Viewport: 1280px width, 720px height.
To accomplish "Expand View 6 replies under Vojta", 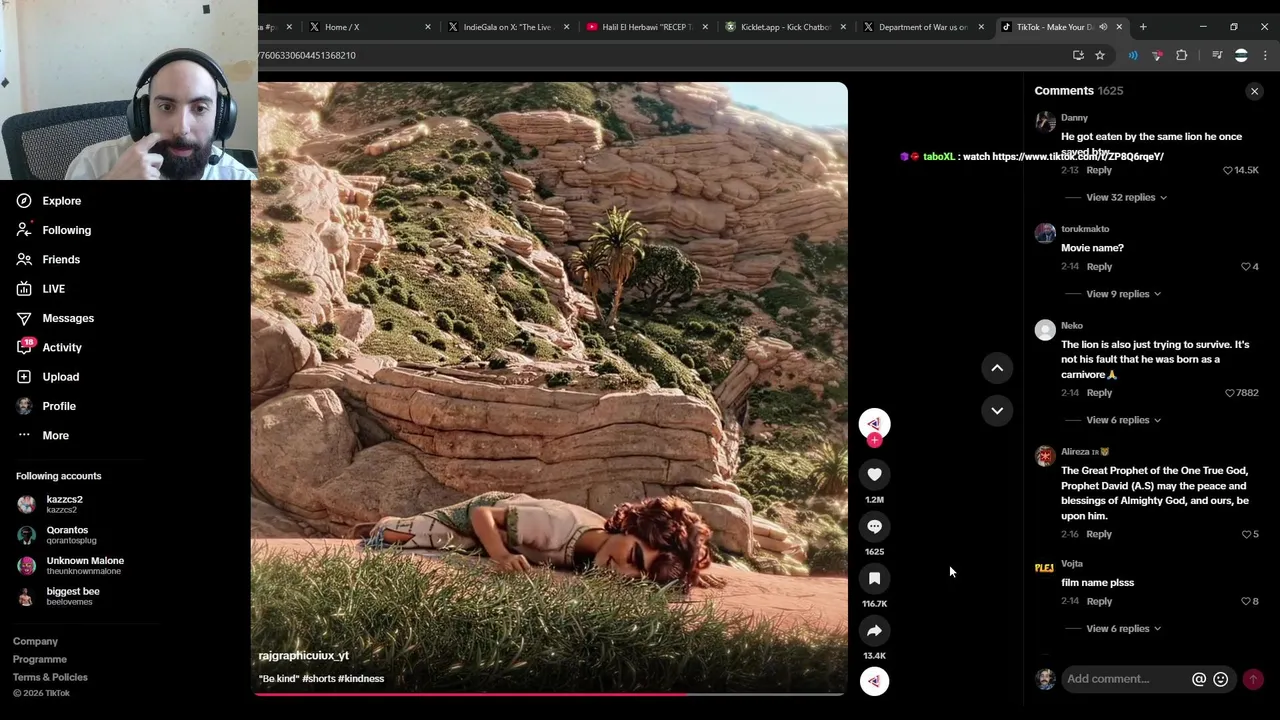I will pyautogui.click(x=1124, y=629).
